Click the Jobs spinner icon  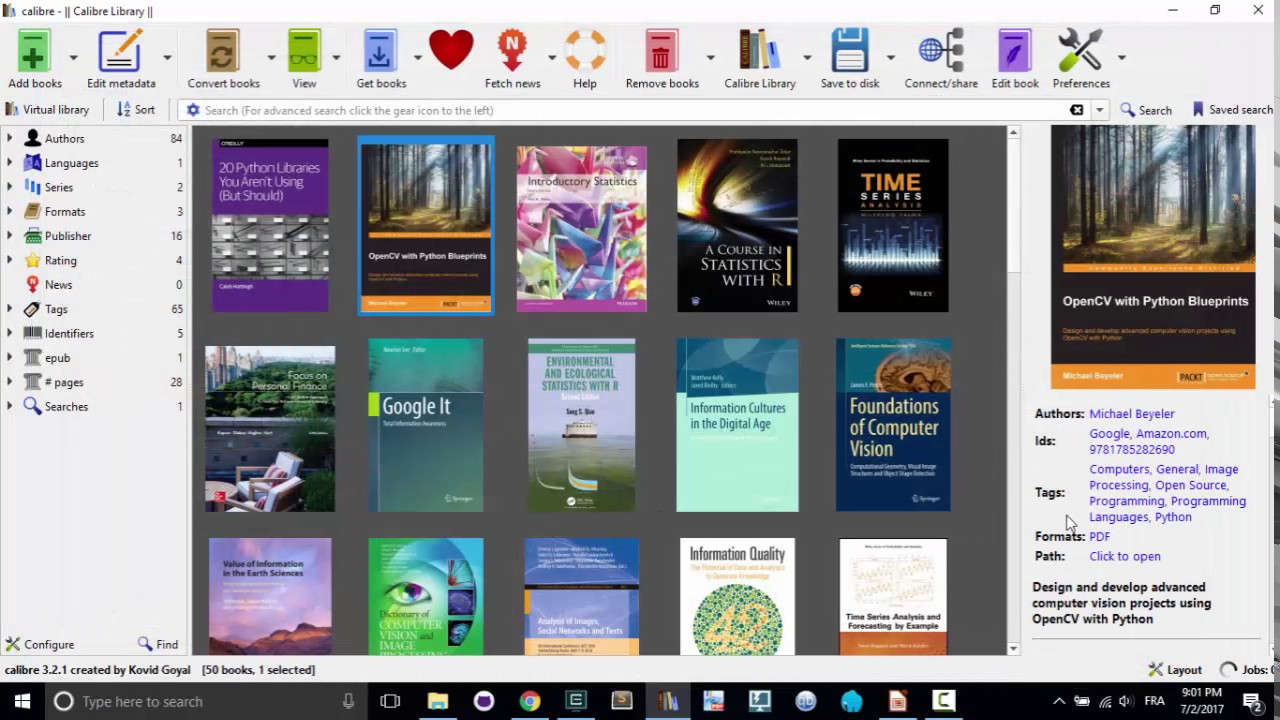[1228, 670]
